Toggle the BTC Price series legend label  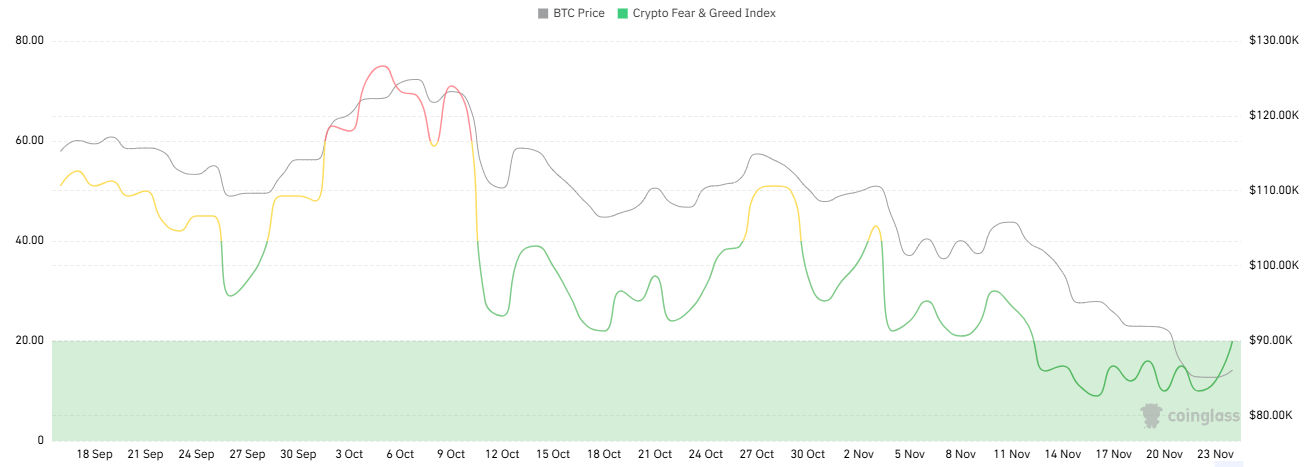(578, 14)
